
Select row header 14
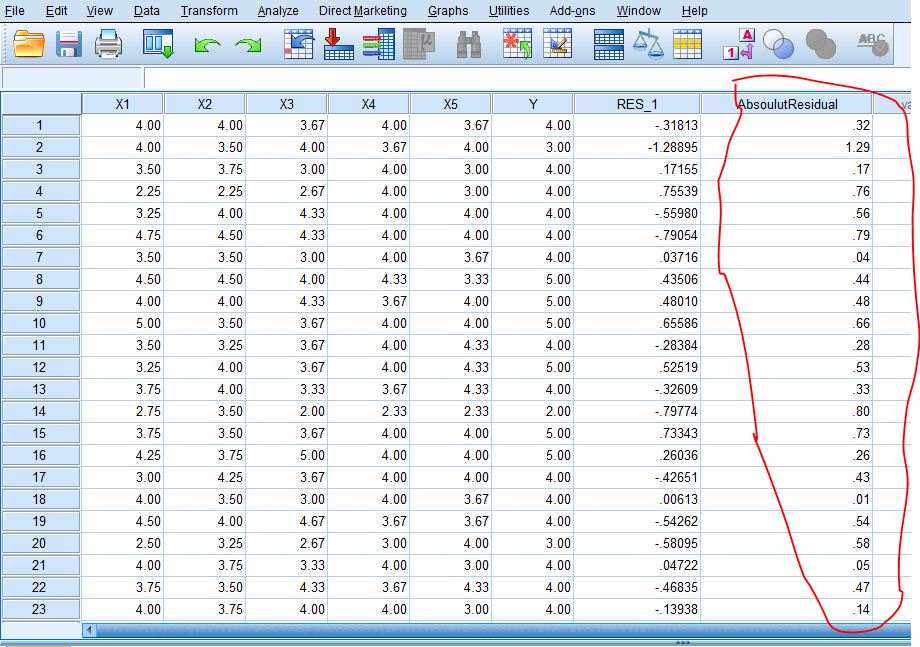point(40,411)
